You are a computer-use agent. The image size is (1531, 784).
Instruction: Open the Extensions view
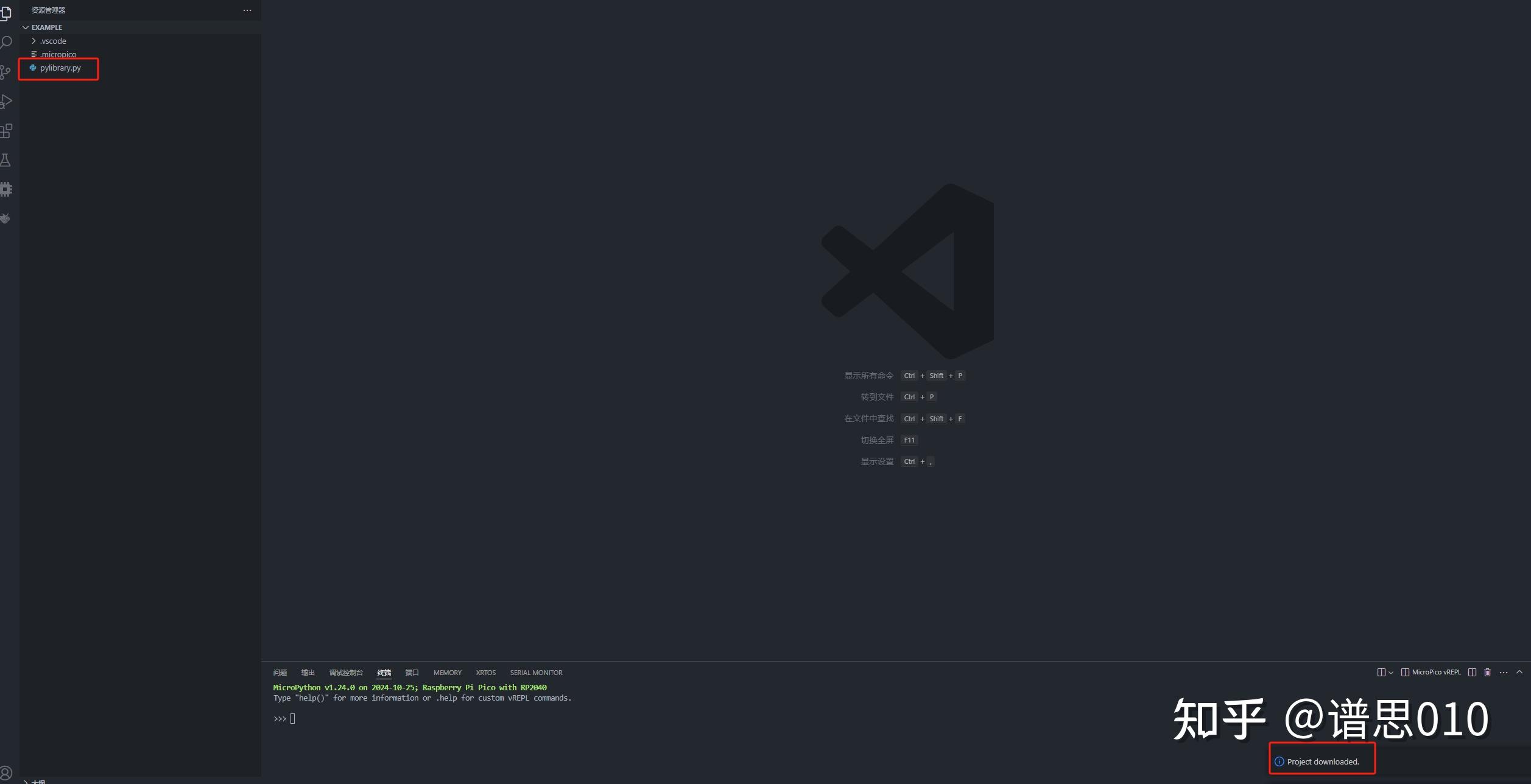tap(7, 130)
